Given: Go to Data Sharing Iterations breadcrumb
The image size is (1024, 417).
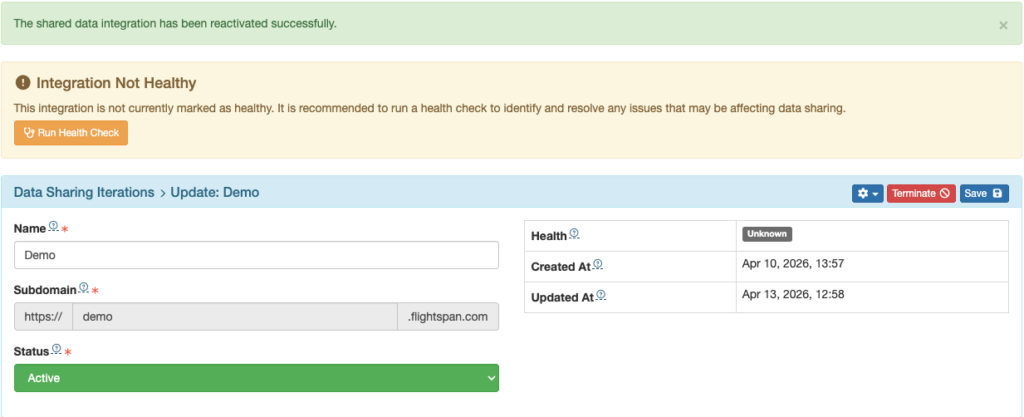Looking at the screenshot, I should [x=84, y=192].
